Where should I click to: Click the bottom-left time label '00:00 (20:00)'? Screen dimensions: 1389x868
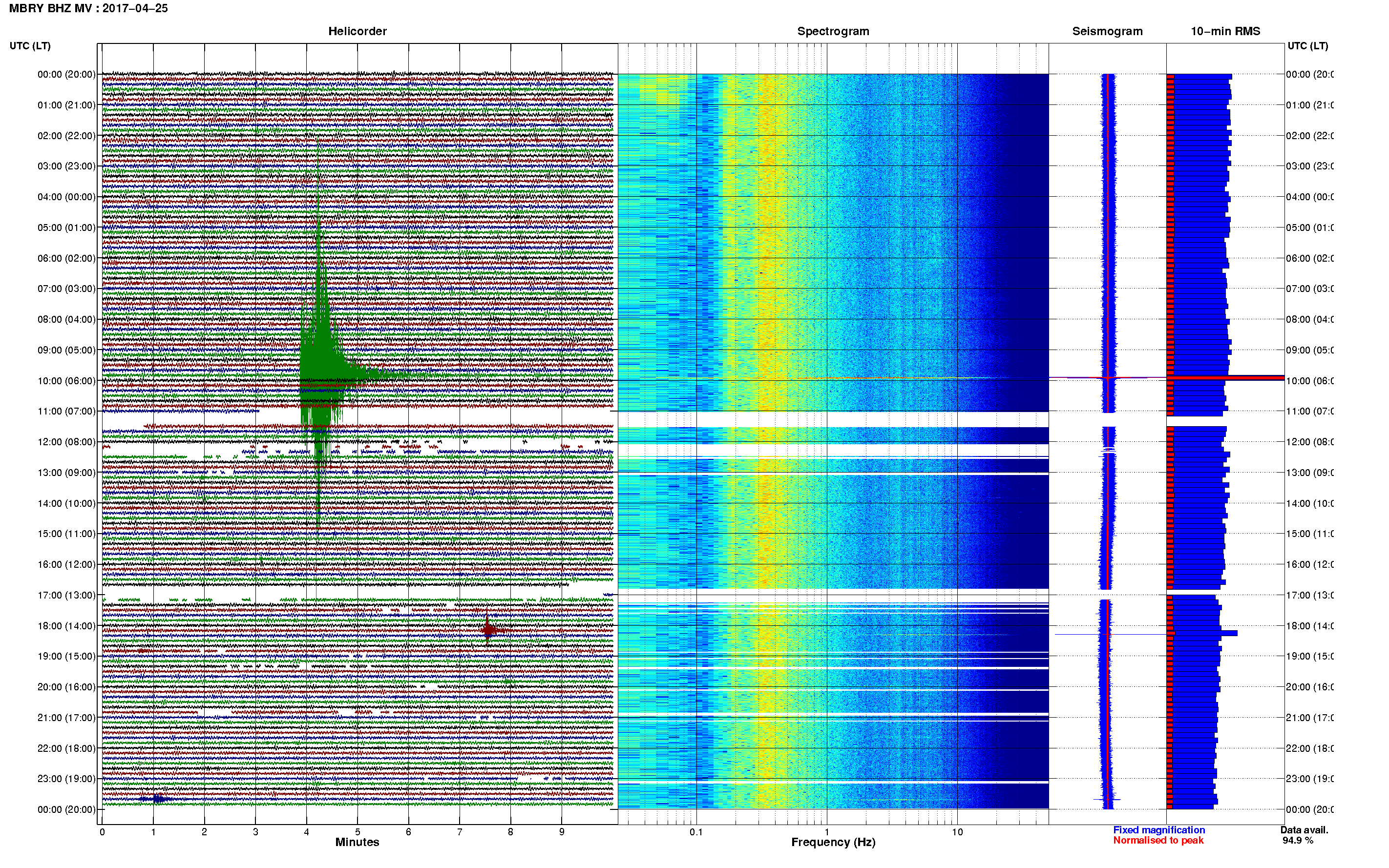click(66, 809)
